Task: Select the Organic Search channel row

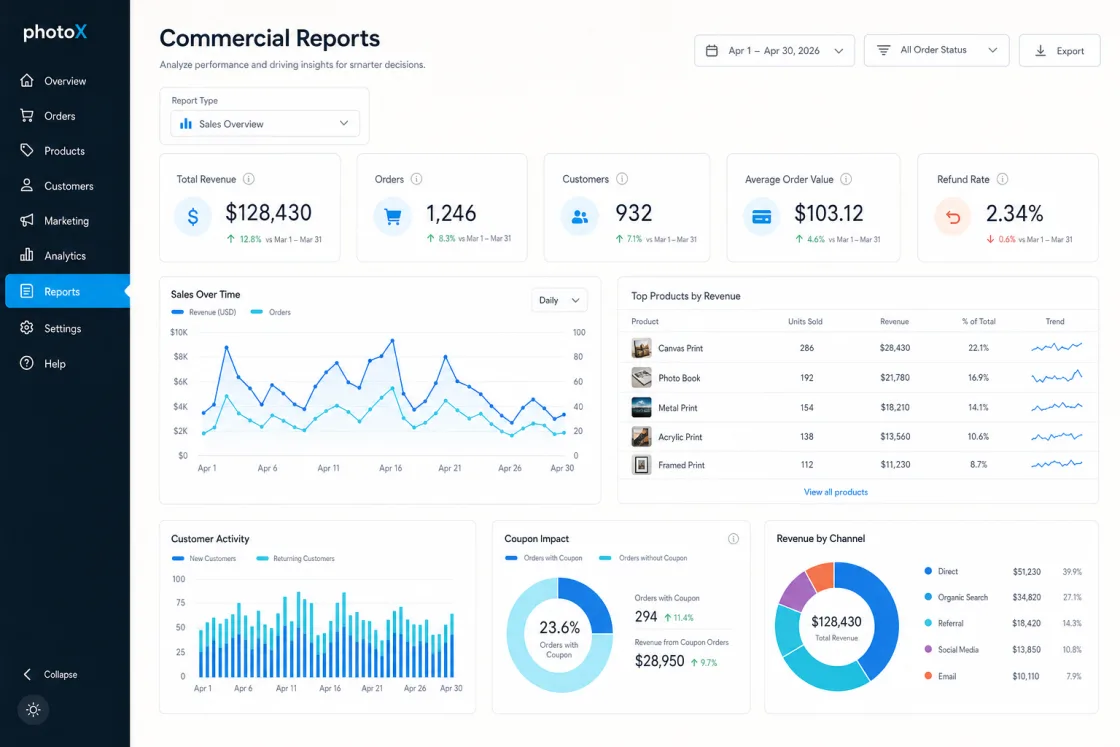Action: tap(1003, 597)
